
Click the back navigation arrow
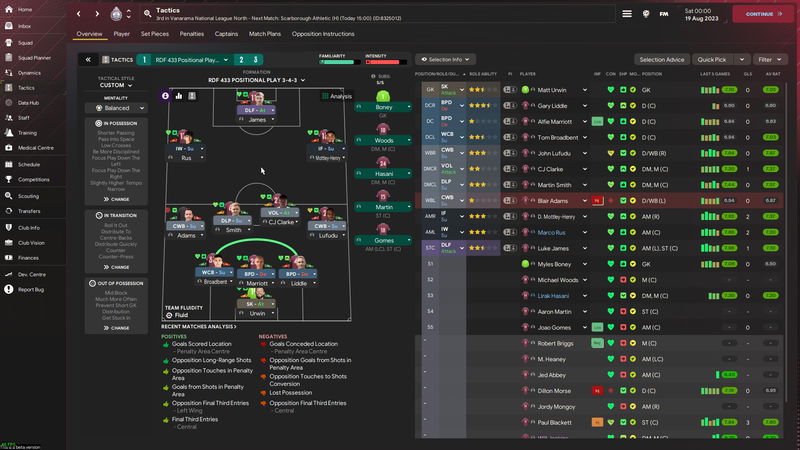[79, 14]
